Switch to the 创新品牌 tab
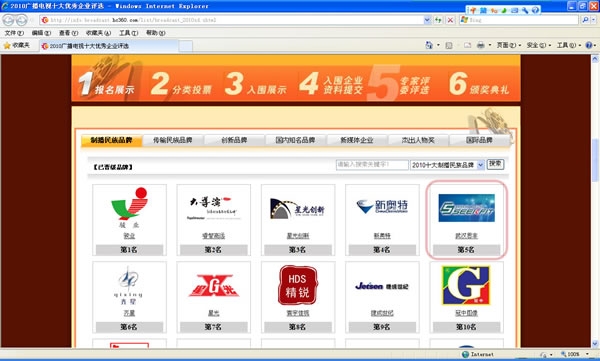600x361 pixels. 234,140
